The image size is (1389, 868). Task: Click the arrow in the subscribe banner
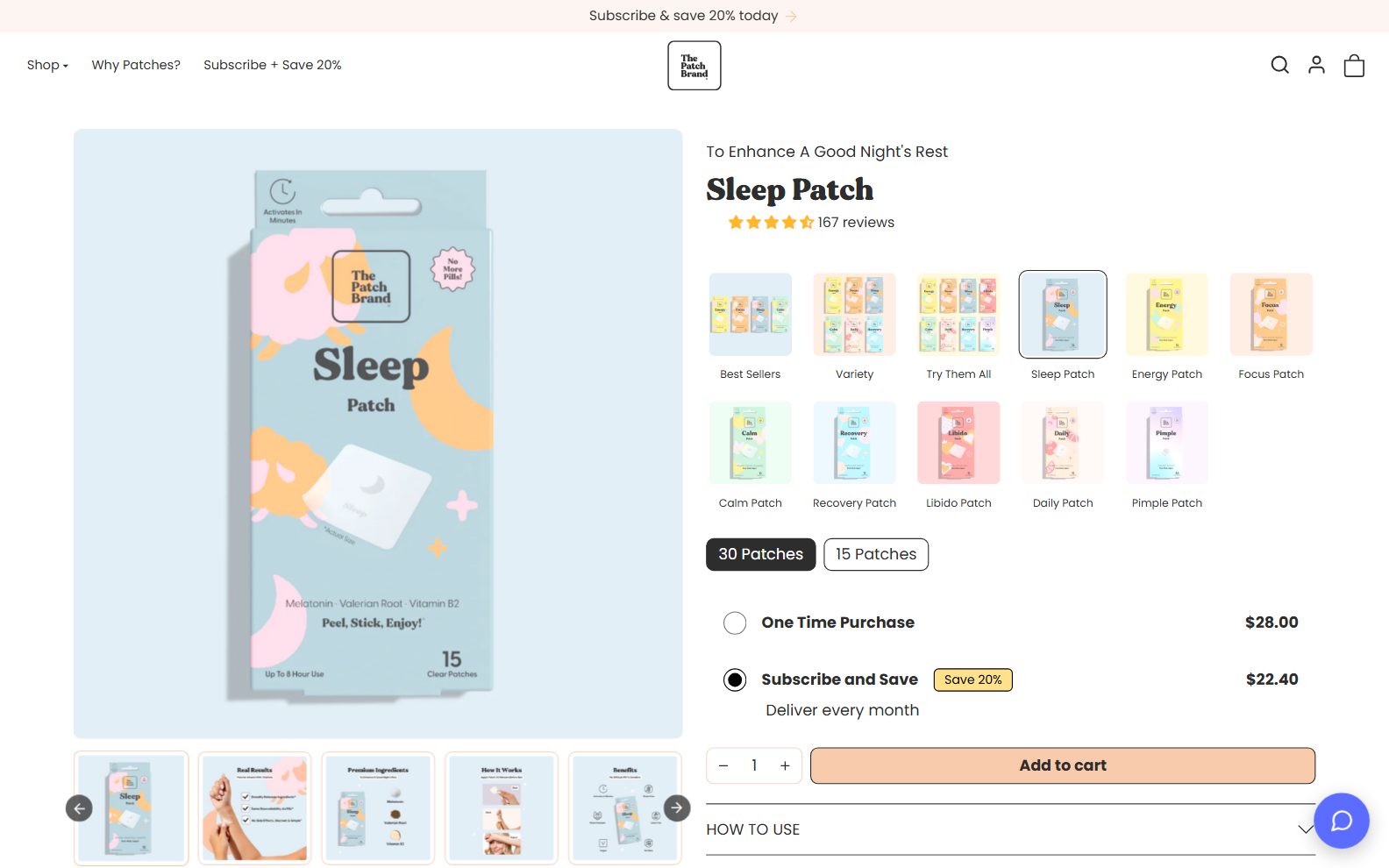pyautogui.click(x=791, y=16)
